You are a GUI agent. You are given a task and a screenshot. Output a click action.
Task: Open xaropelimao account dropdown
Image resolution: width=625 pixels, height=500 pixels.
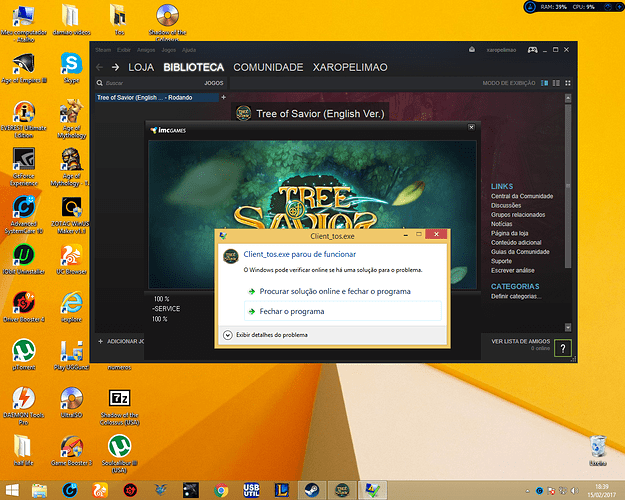click(500, 48)
